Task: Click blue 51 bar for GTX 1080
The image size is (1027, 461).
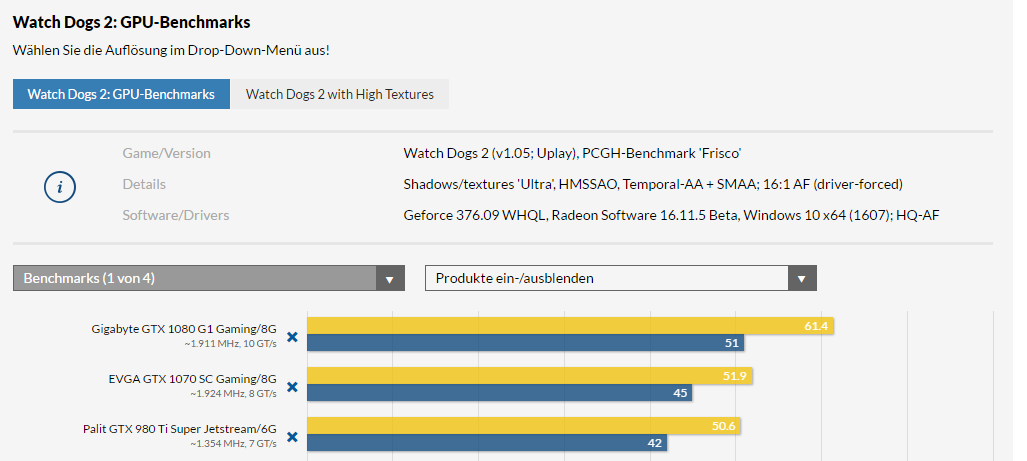Action: [x=525, y=342]
